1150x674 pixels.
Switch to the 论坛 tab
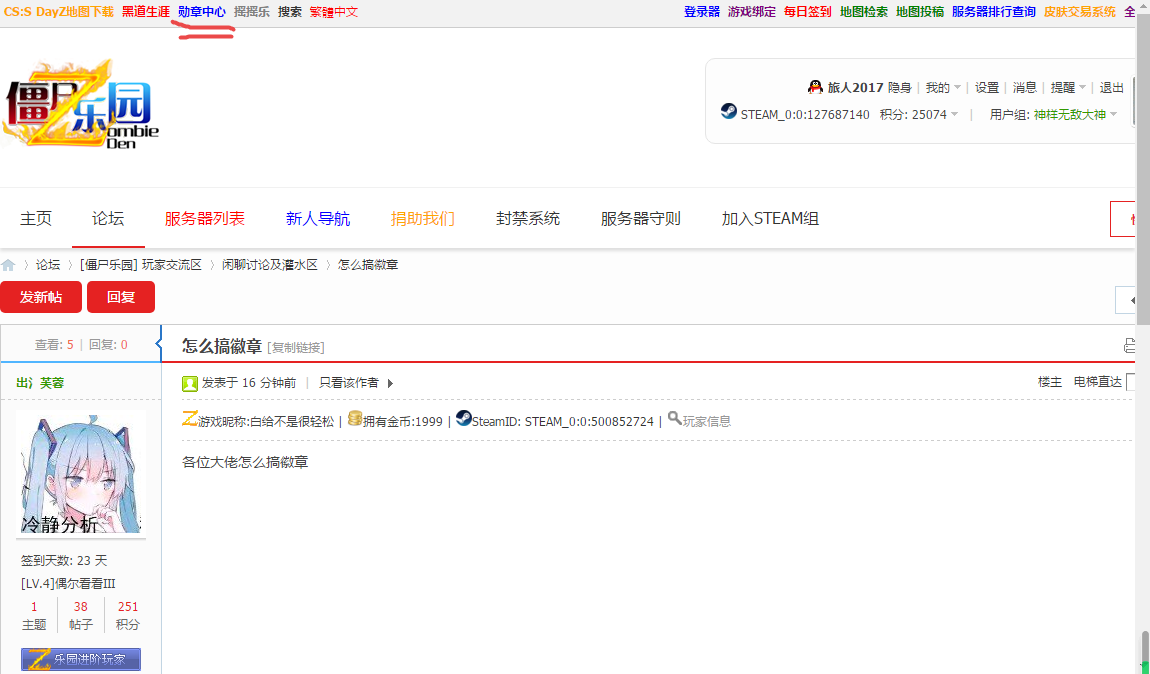point(107,218)
